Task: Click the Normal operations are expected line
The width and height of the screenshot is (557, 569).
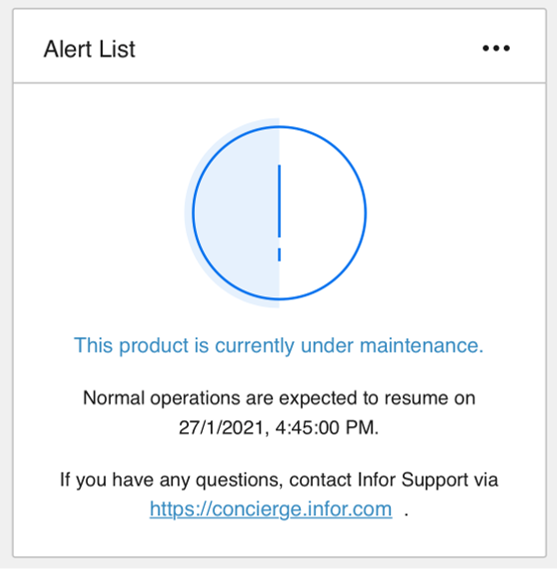Action: click(x=279, y=398)
